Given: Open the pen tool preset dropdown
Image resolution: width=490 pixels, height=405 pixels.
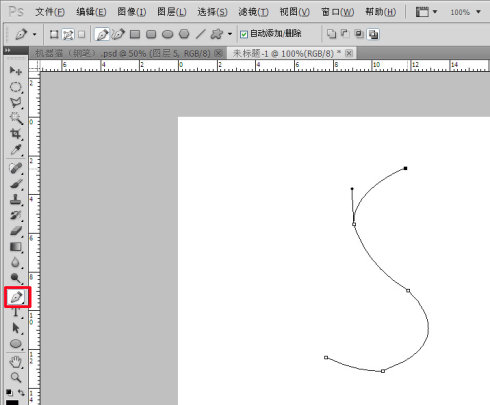Looking at the screenshot, I should (x=25, y=34).
